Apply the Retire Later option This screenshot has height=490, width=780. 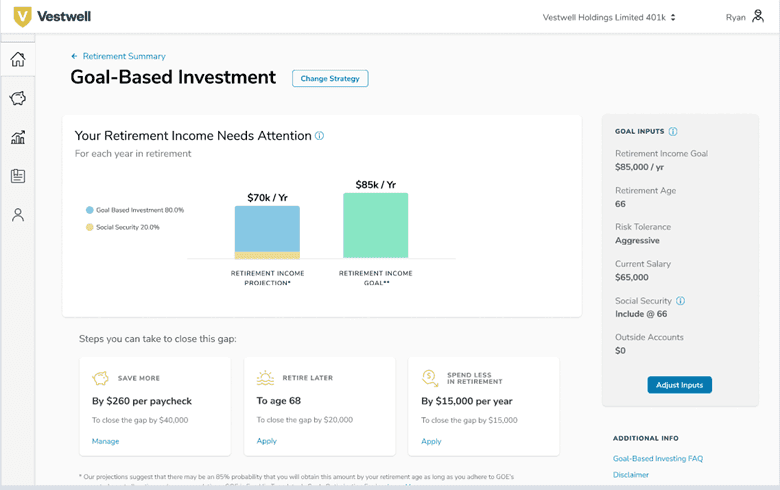(x=266, y=441)
